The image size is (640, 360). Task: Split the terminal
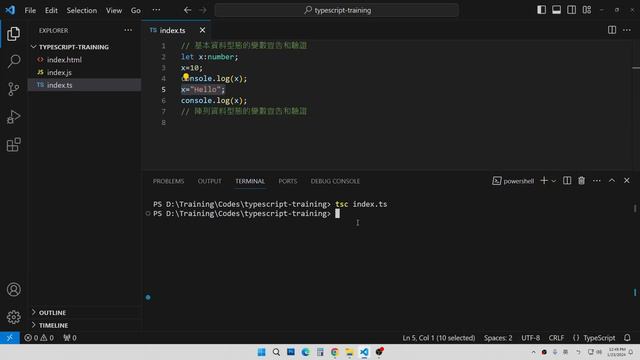567,180
